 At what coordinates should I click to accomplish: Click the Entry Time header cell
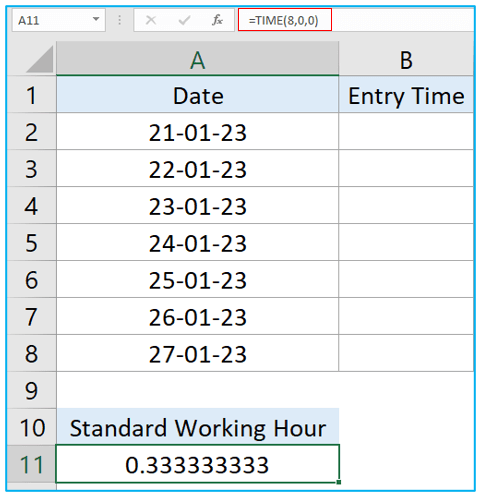click(406, 94)
